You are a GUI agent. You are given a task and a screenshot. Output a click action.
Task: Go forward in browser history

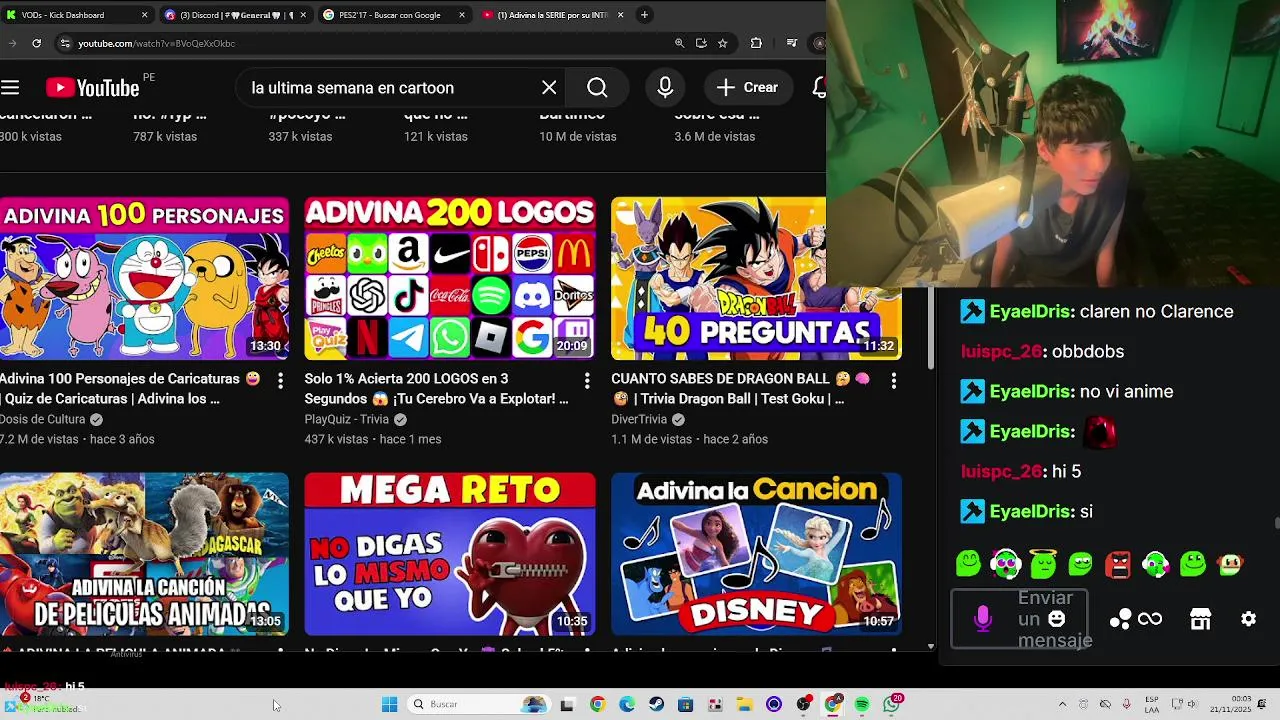pyautogui.click(x=12, y=43)
